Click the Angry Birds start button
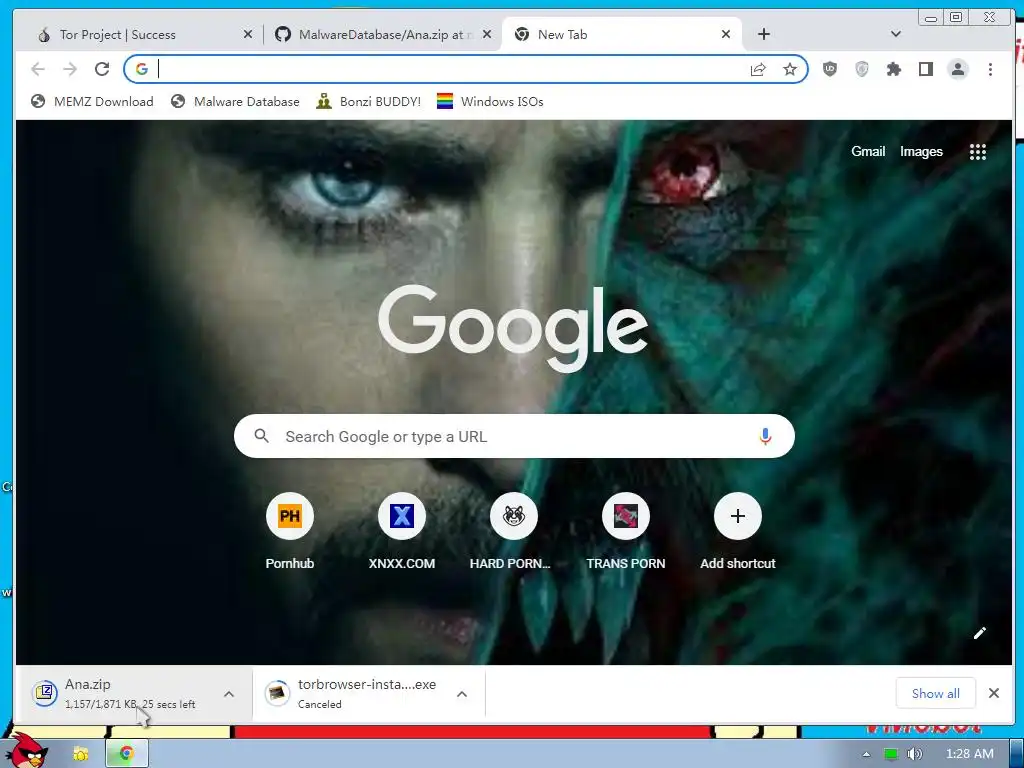 pos(27,750)
